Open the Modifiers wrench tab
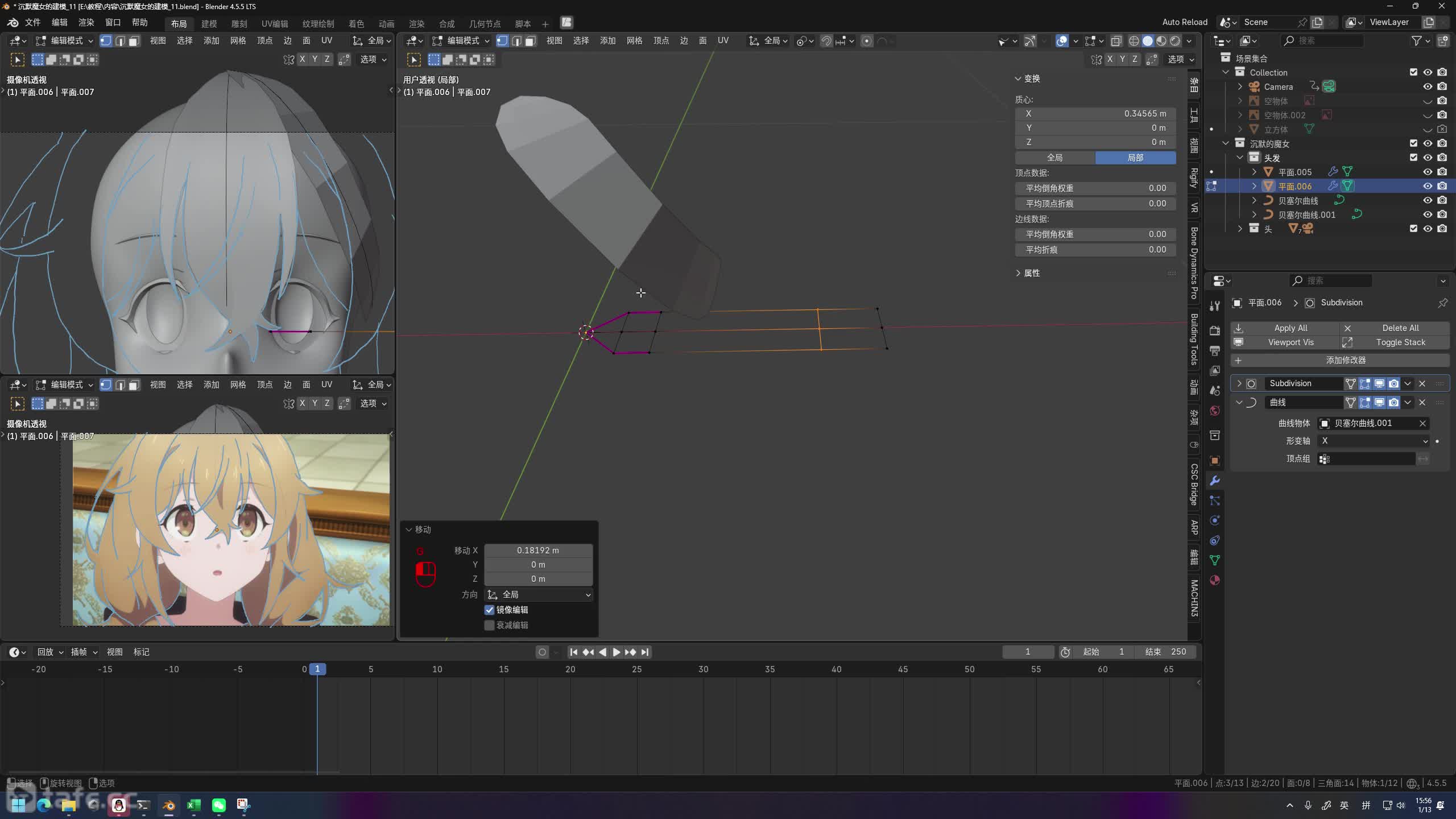This screenshot has height=819, width=1456. [x=1215, y=481]
